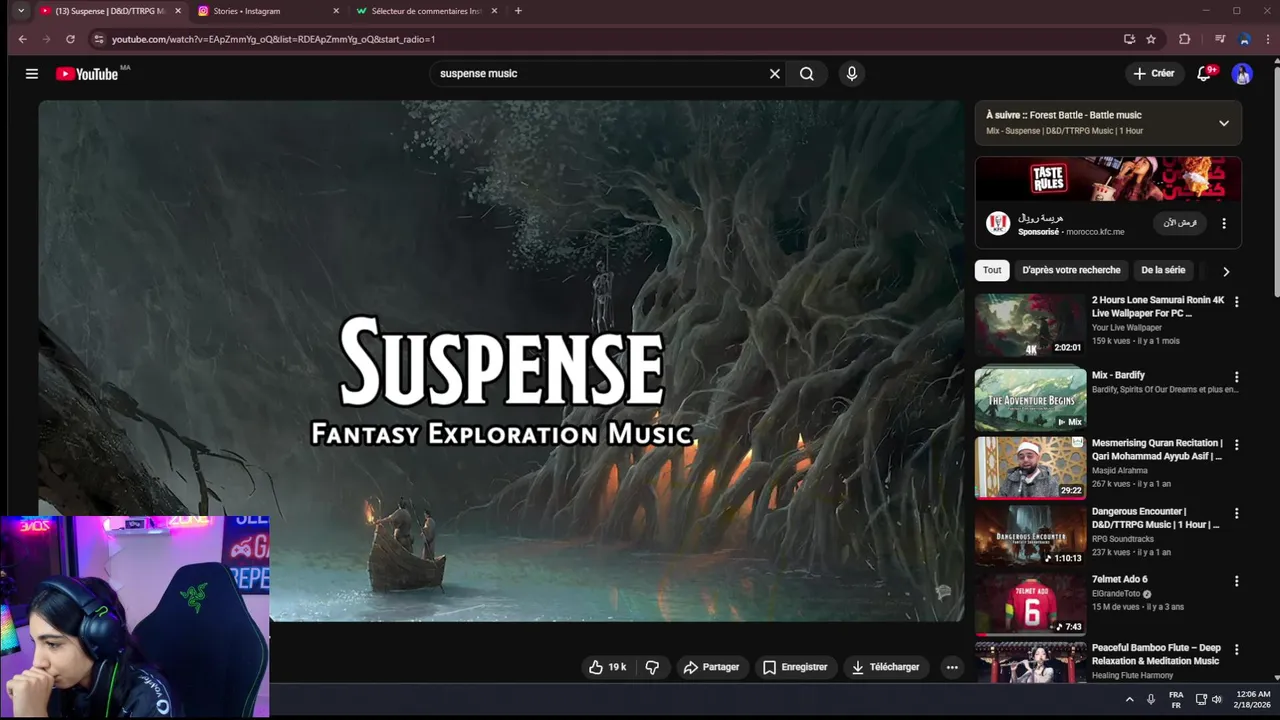Close the Sélecteur de commentaires tab
This screenshot has width=1280, height=720.
(x=494, y=11)
